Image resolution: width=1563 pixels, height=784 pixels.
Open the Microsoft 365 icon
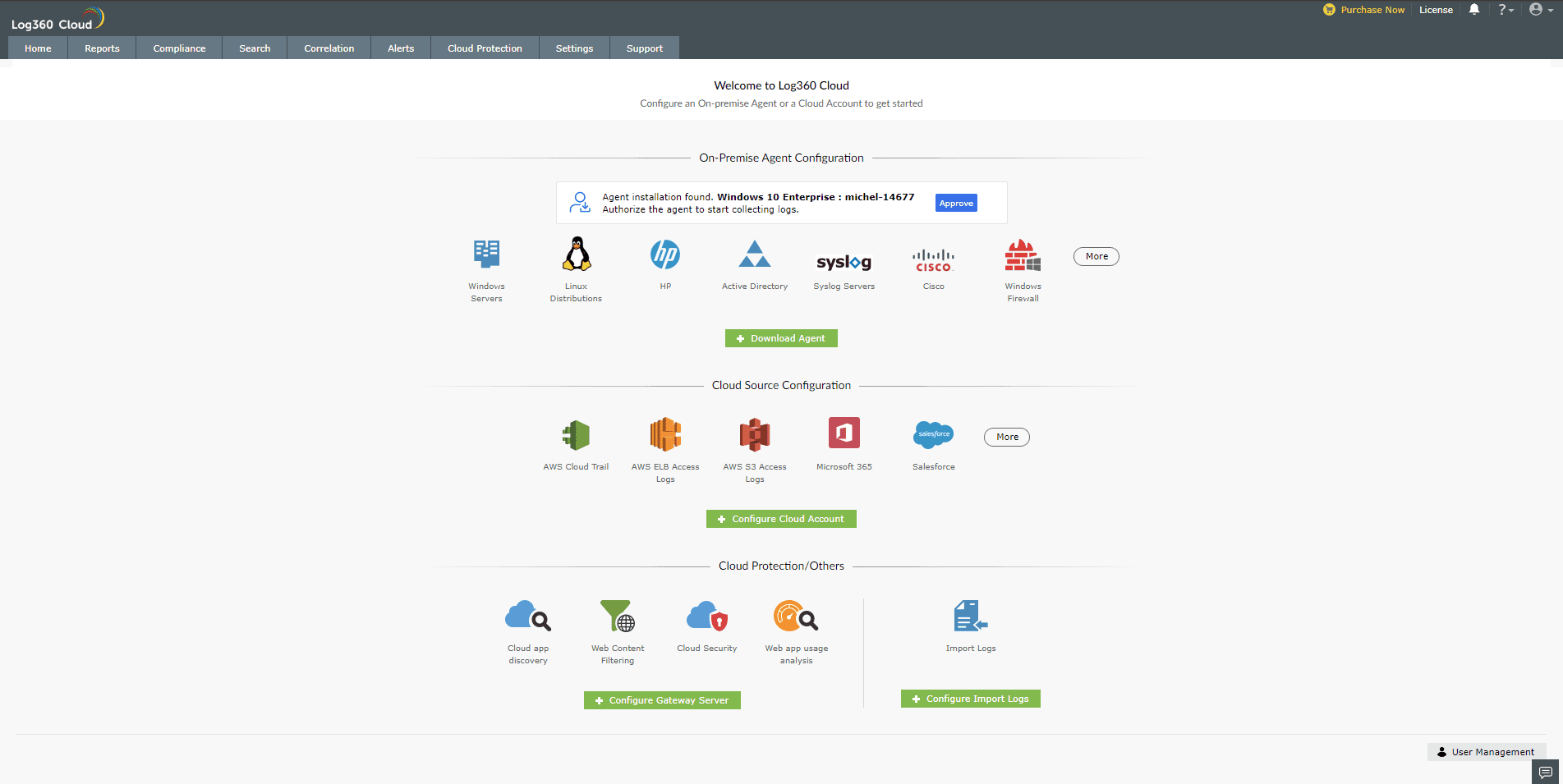click(x=844, y=433)
